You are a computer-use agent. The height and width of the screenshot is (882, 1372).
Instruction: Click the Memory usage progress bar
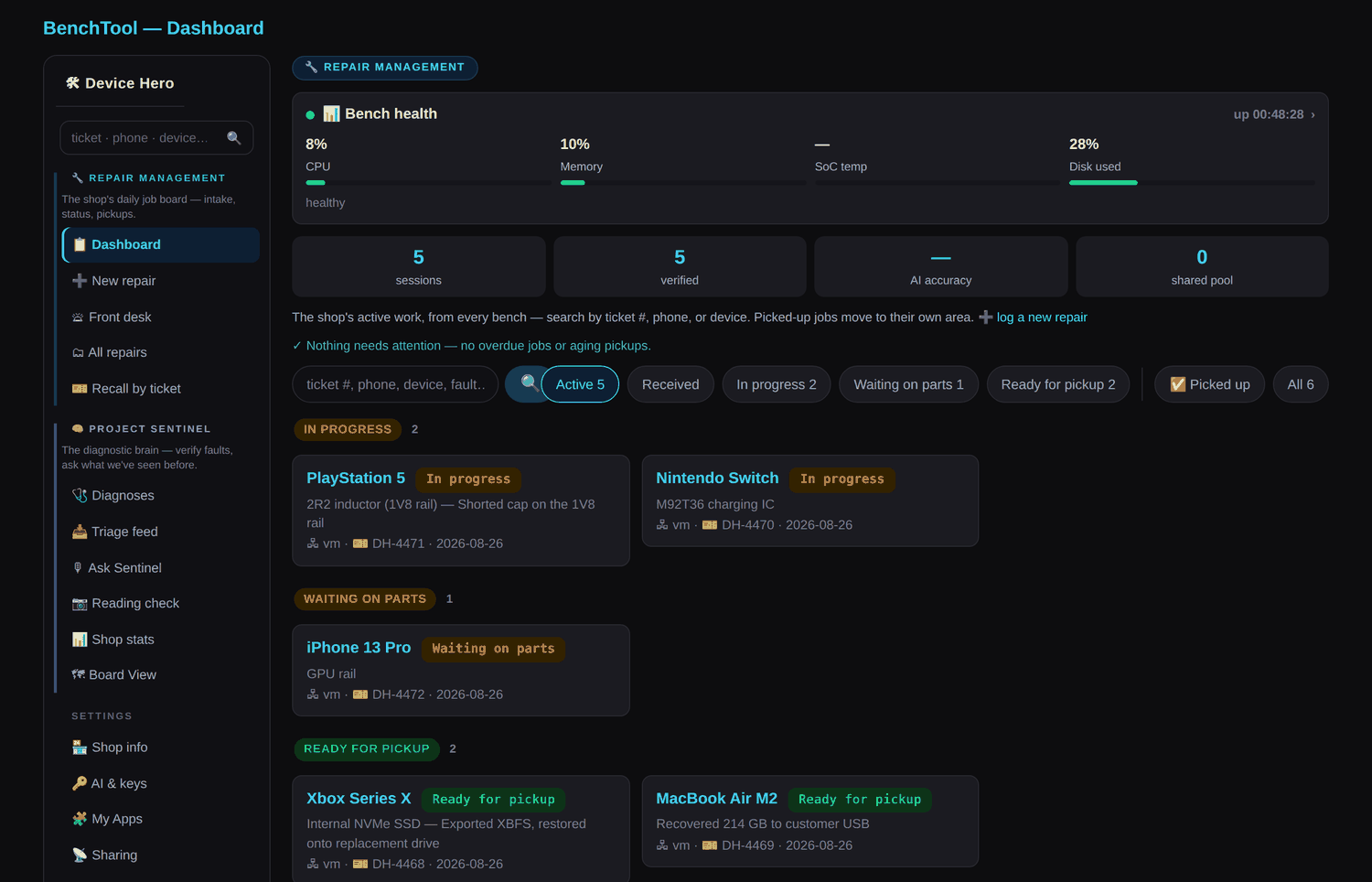tap(683, 182)
